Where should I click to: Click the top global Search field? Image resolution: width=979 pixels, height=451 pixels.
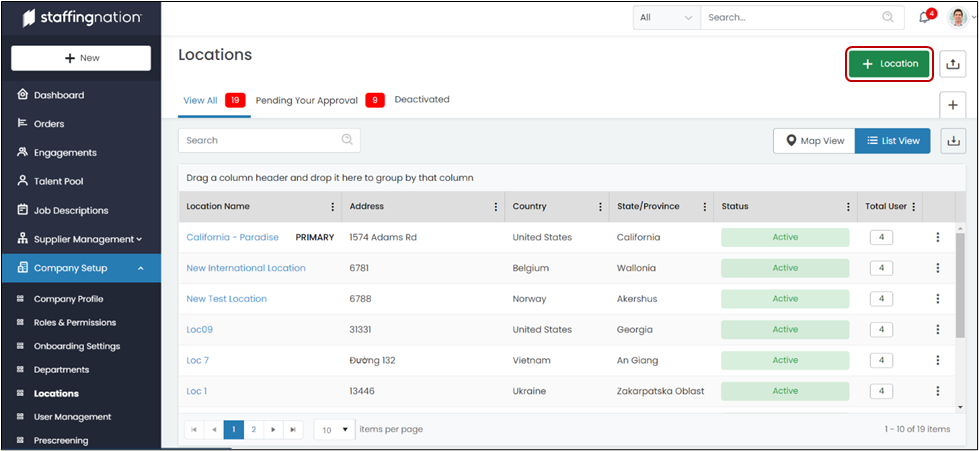802,17
